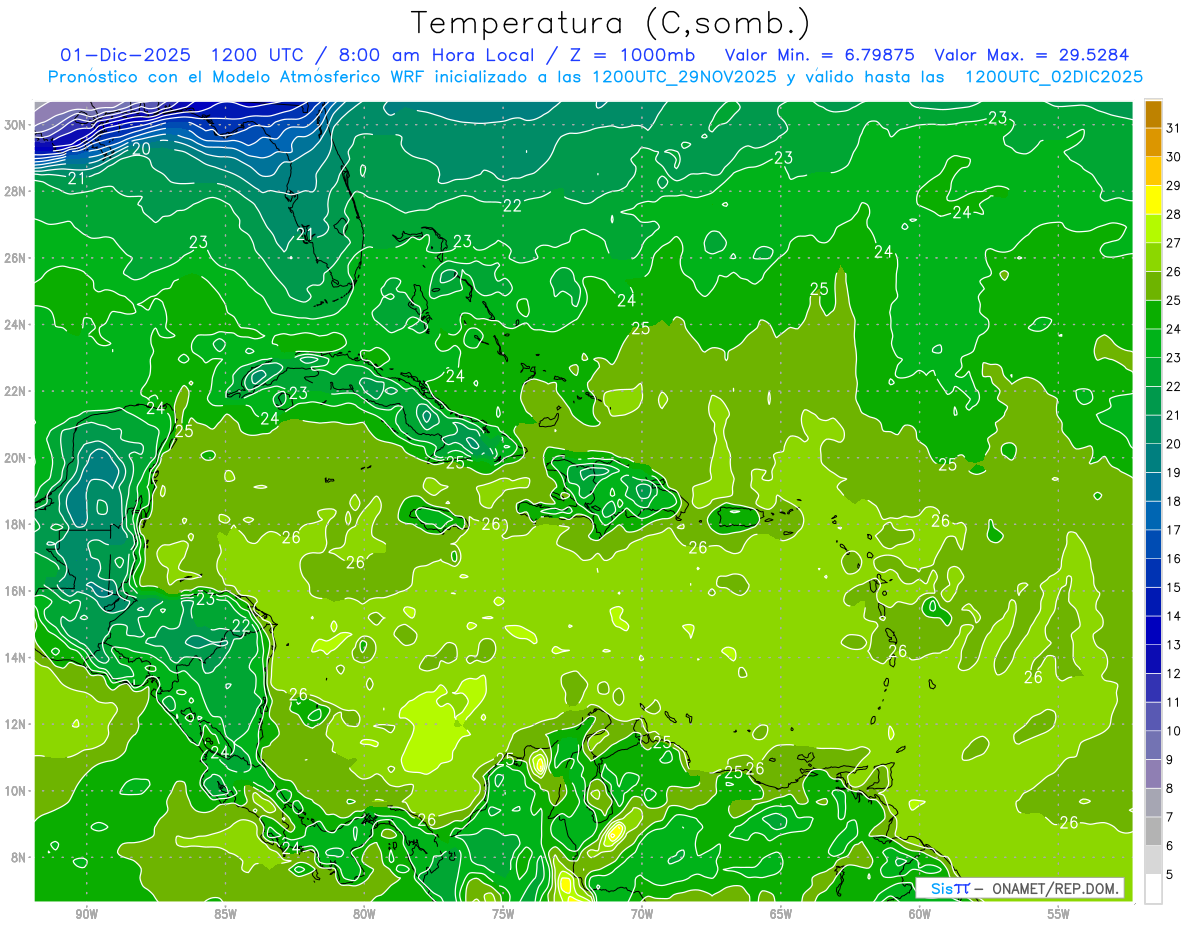Click the legend value 11
Viewport: 1200px width, 927px height.
click(1174, 702)
